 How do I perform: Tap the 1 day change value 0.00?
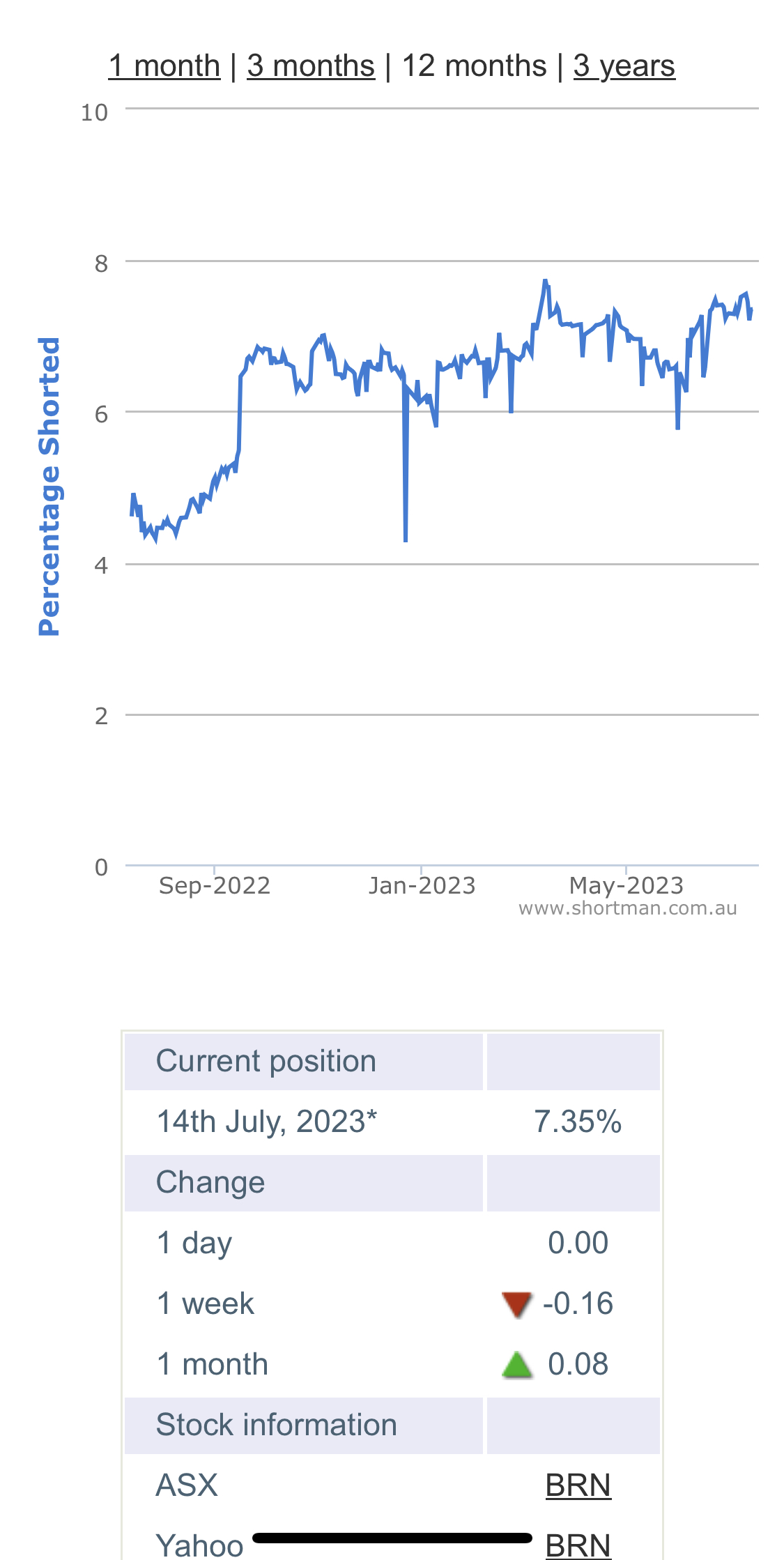pos(578,1244)
